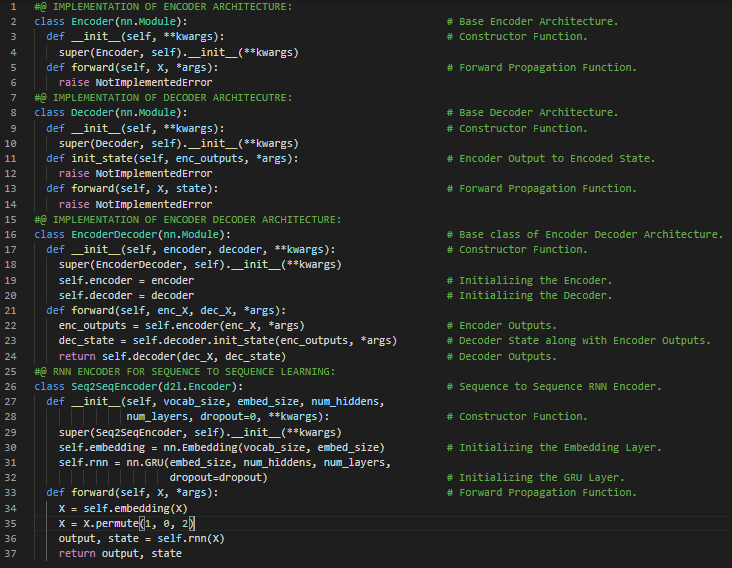Click line number 27 in the gutter

[12, 401]
